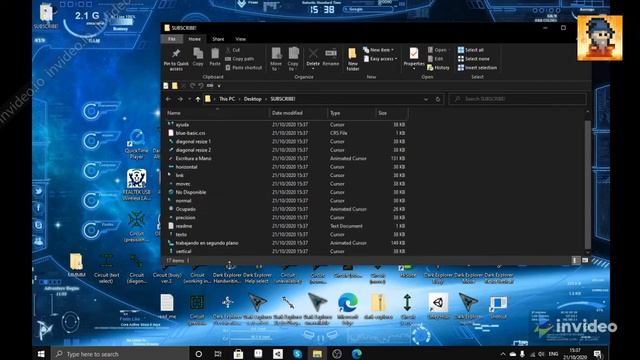Image resolution: width=640 pixels, height=360 pixels.
Task: Switch to the View ribbon tab
Action: (x=240, y=39)
